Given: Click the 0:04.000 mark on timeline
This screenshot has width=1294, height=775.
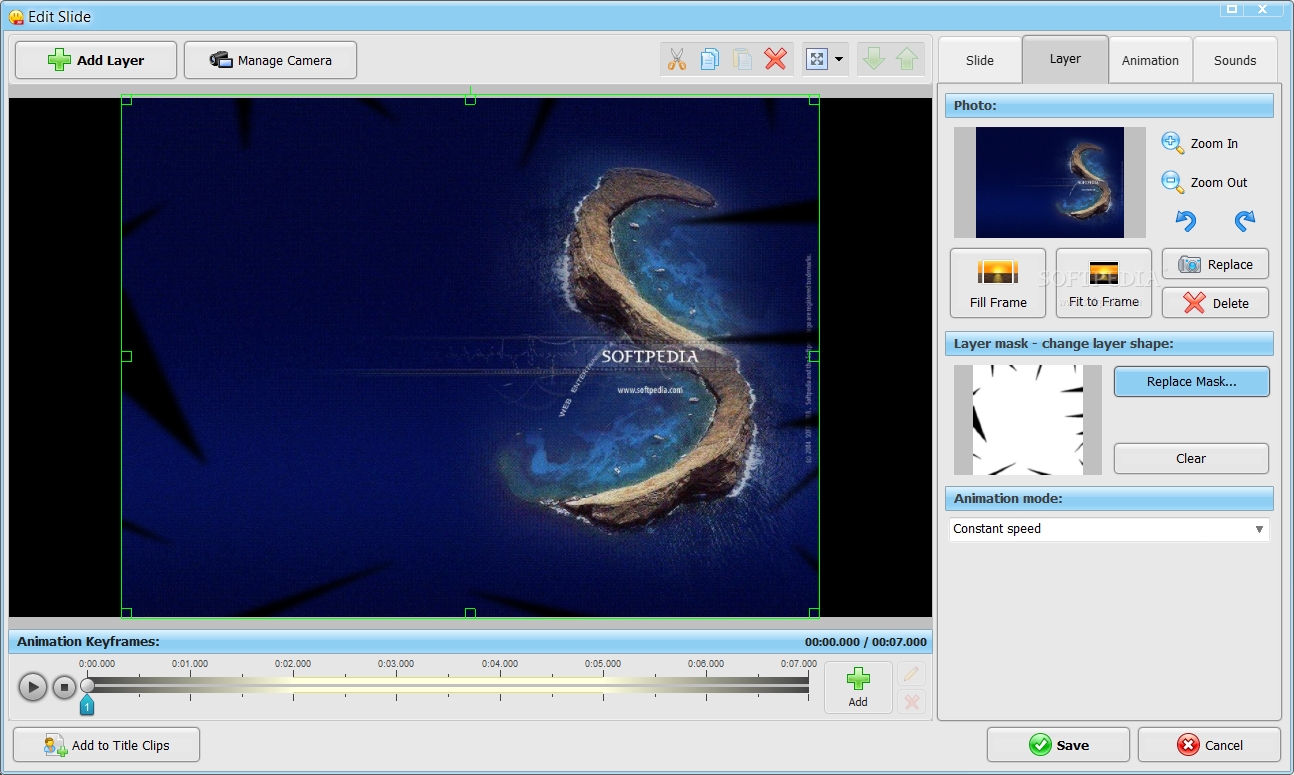Looking at the screenshot, I should 500,664.
